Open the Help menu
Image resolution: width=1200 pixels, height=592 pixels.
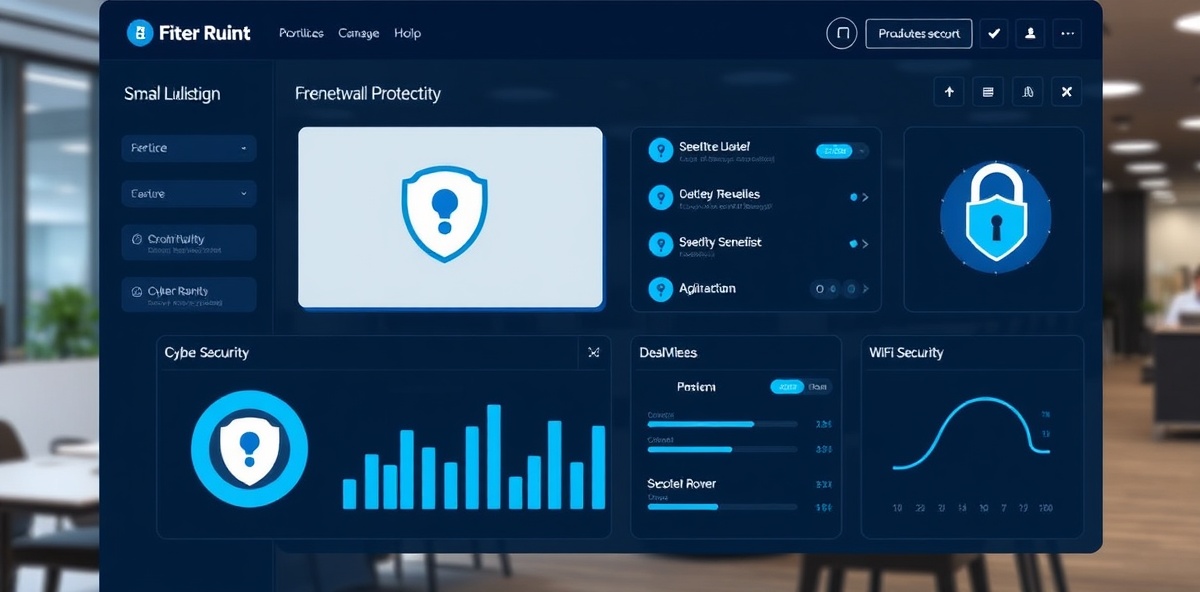point(407,33)
